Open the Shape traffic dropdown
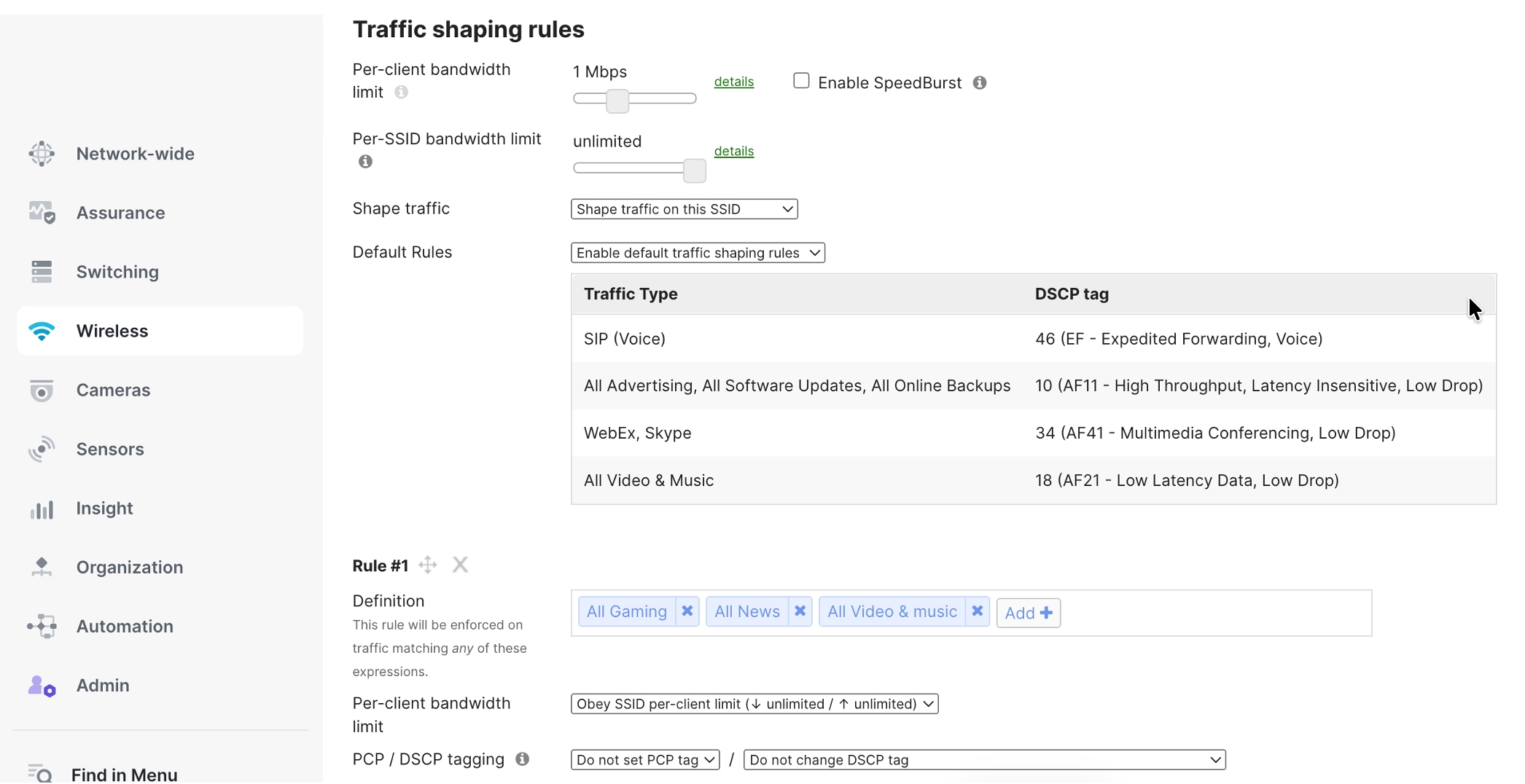 [684, 209]
